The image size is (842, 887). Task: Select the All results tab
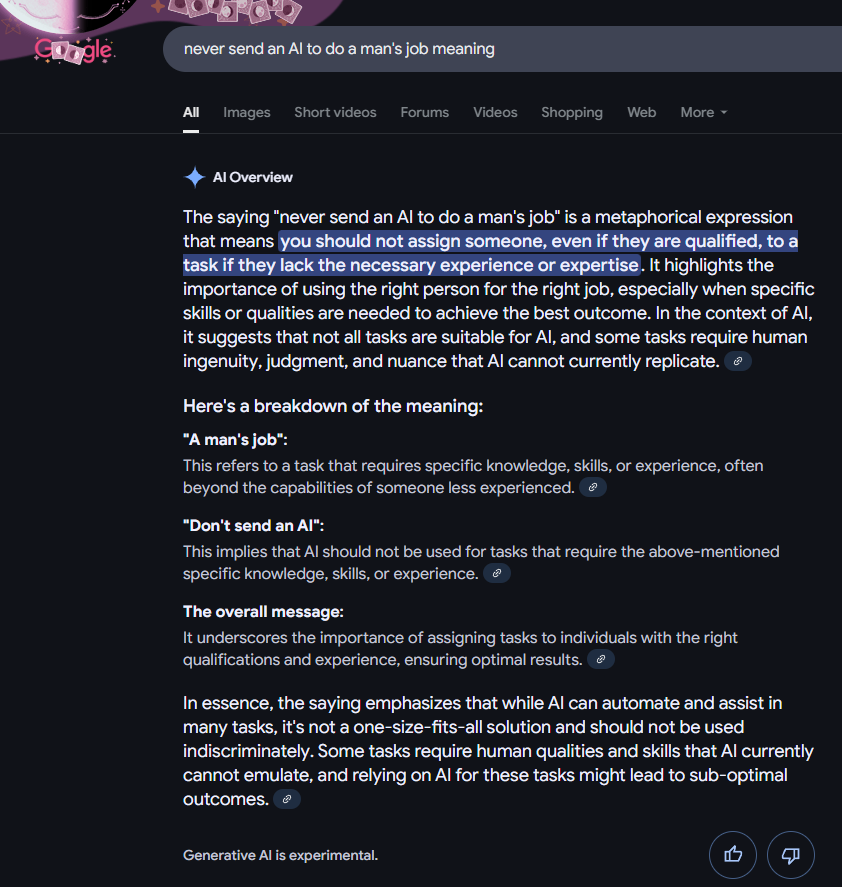(x=191, y=112)
